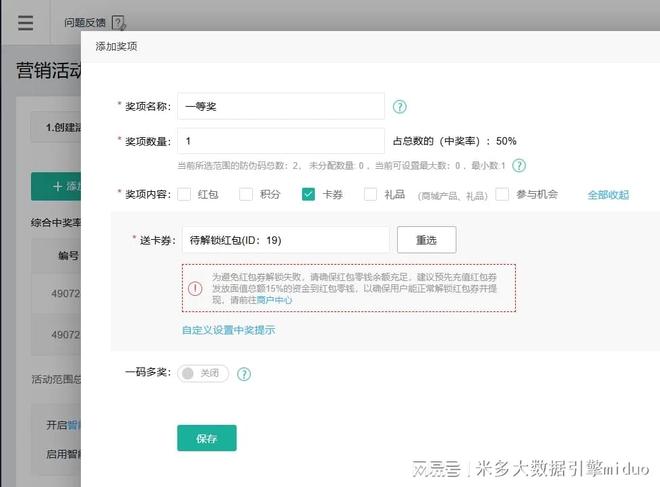
Task: Click help icon beside 奖项名称 field
Action: point(400,106)
